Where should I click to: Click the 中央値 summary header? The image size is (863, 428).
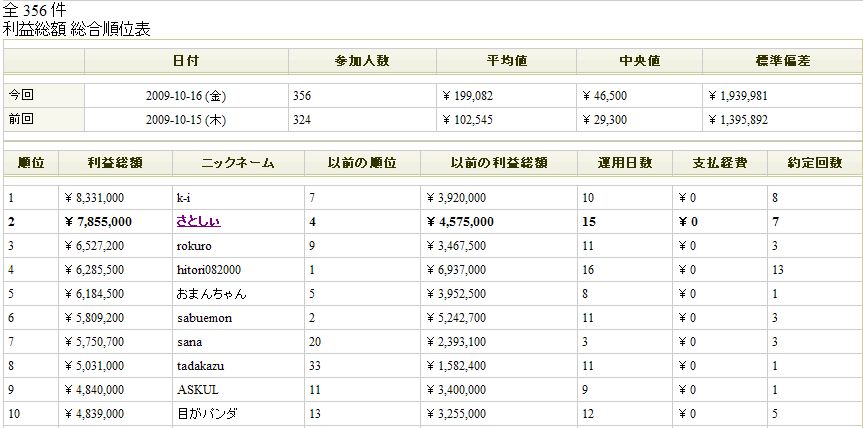click(639, 61)
